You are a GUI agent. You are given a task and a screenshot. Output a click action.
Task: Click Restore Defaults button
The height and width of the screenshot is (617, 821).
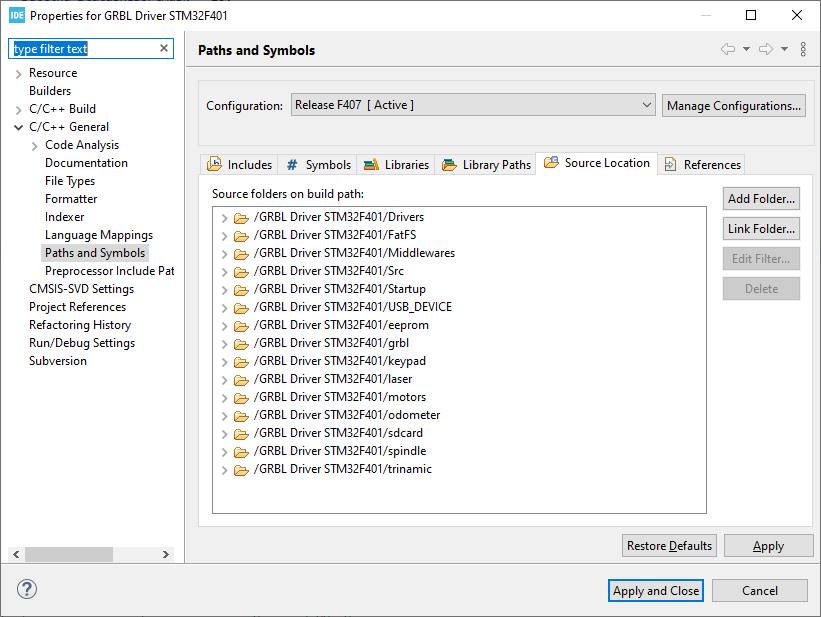tap(669, 546)
